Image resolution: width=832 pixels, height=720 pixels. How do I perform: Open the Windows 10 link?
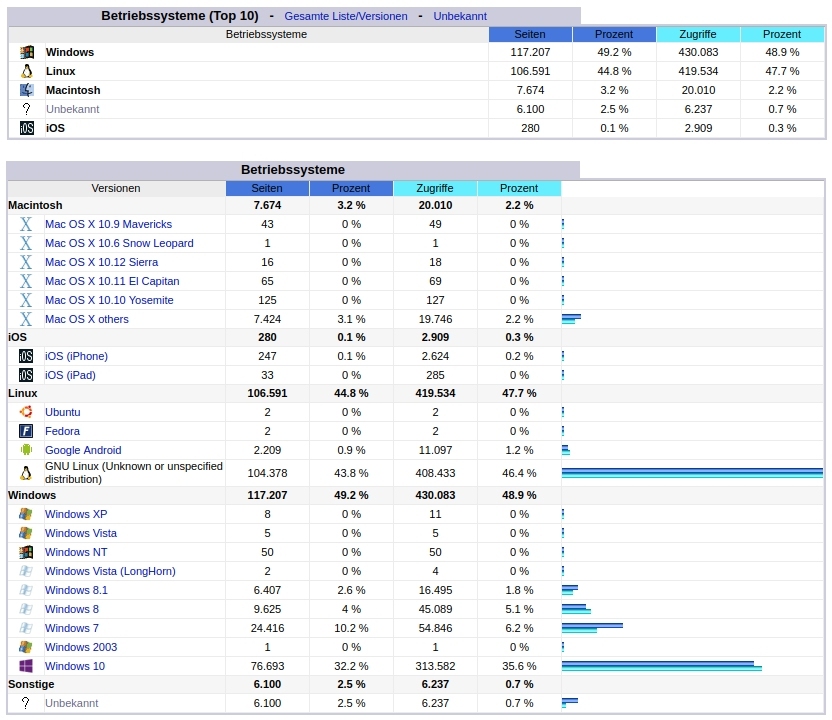click(75, 666)
